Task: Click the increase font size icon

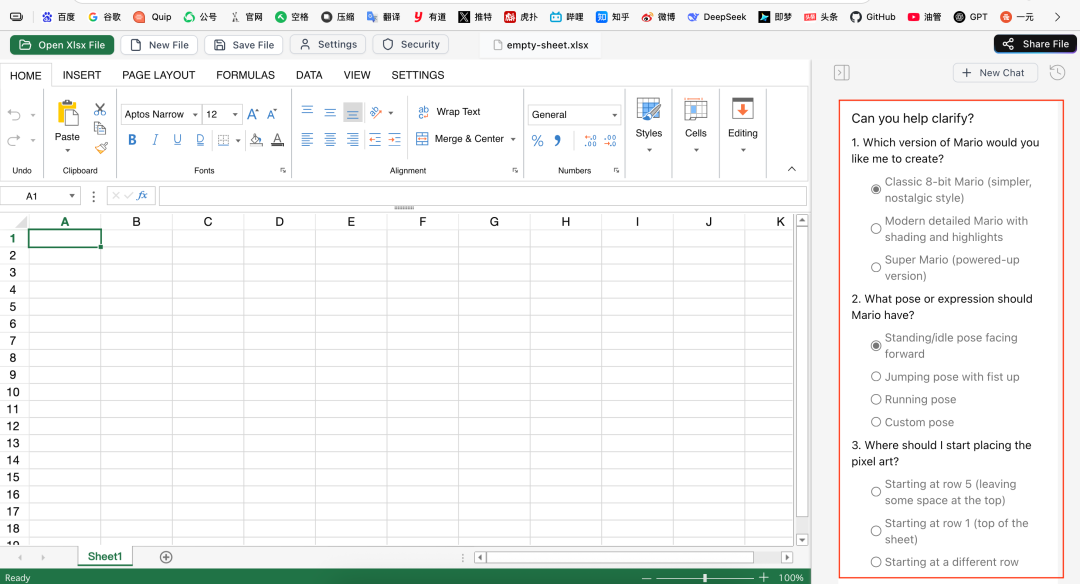Action: tap(252, 114)
